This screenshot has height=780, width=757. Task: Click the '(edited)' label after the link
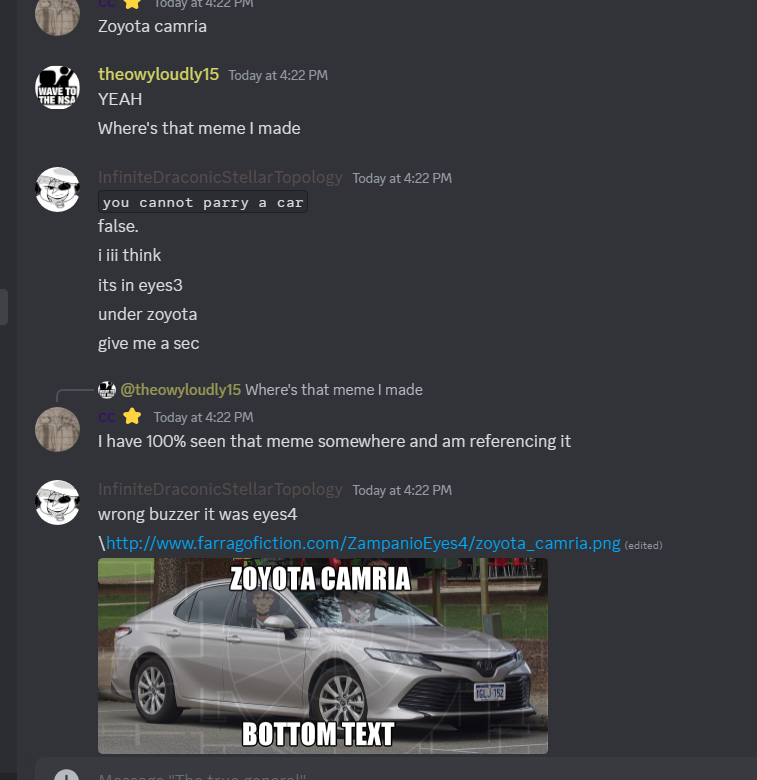(x=644, y=546)
